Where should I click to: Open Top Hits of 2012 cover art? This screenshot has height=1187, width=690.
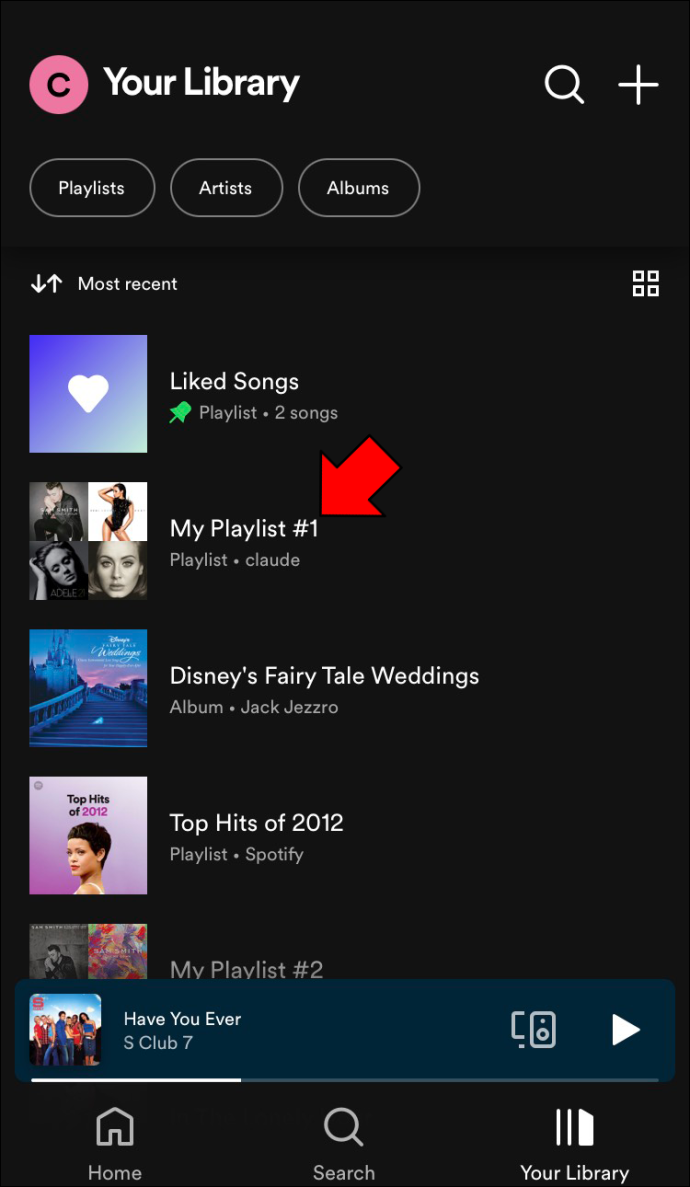coord(88,835)
